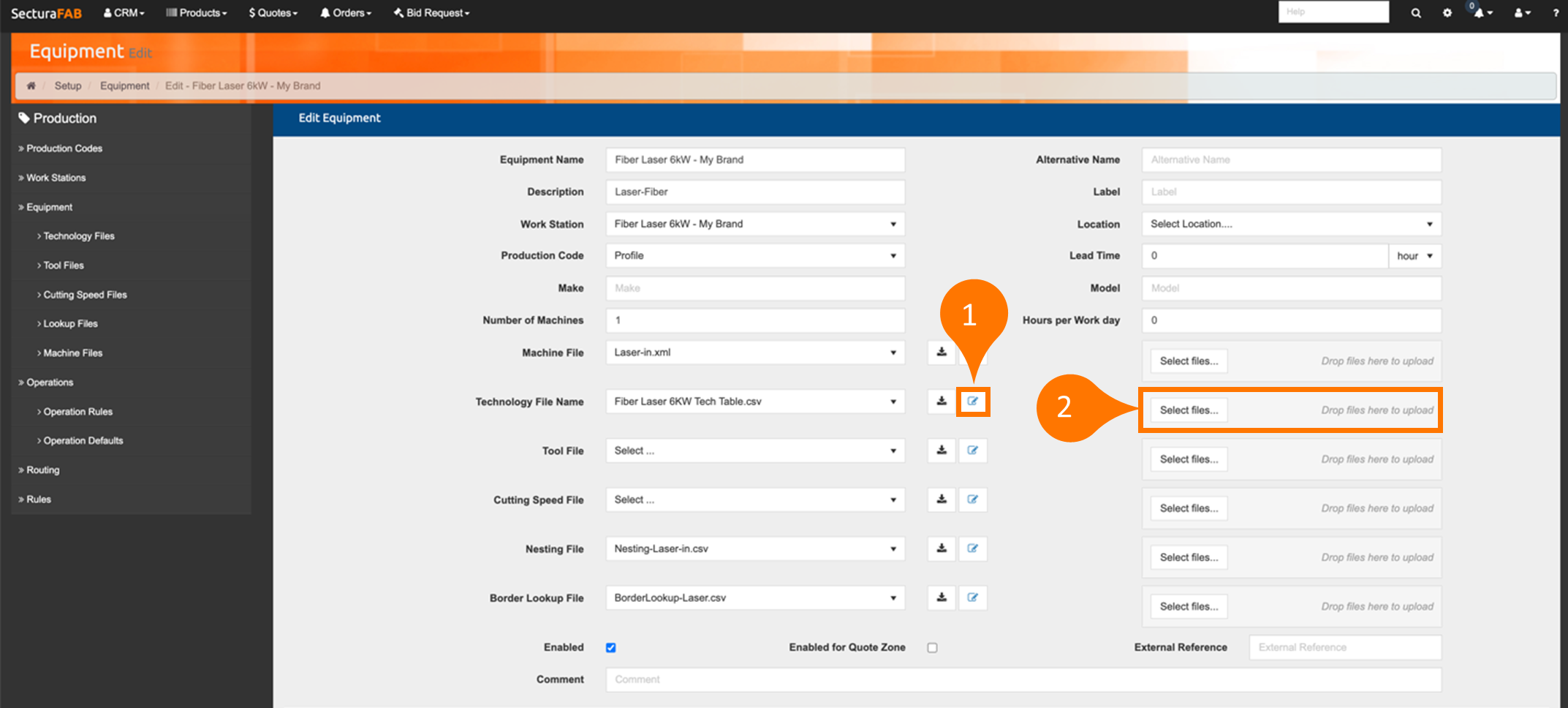Click the edit icon for Technology File Name
The height and width of the screenshot is (708, 1568).
pyautogui.click(x=973, y=402)
